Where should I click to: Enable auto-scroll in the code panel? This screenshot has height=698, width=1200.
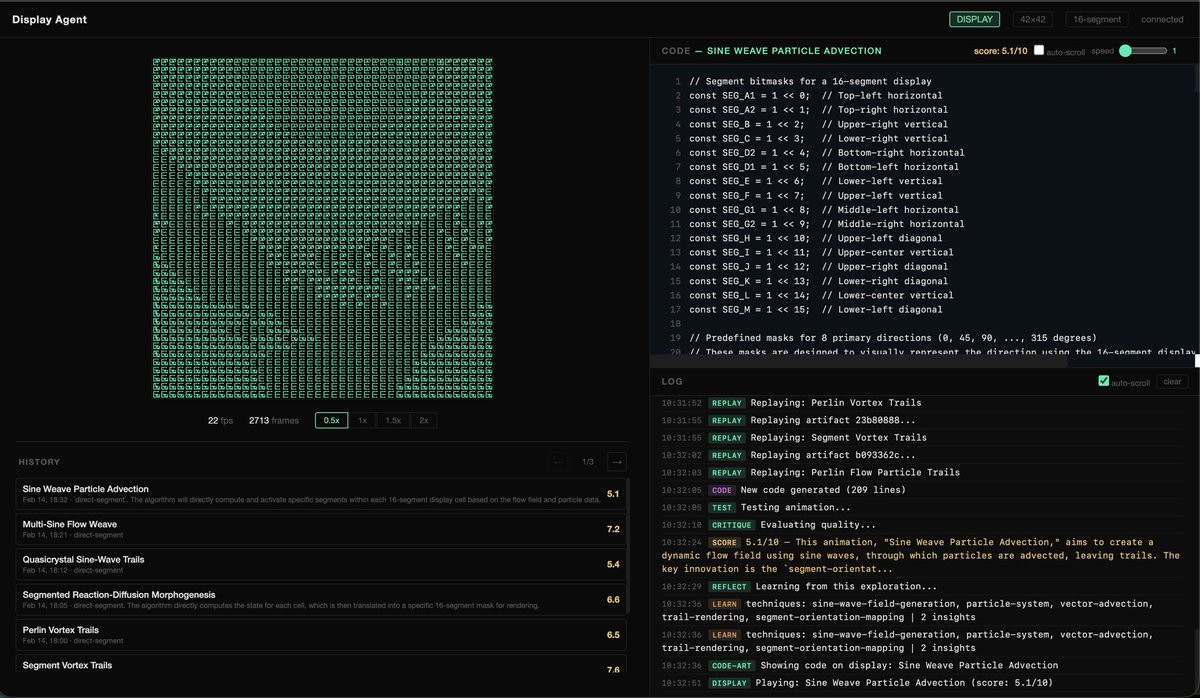(x=1039, y=50)
